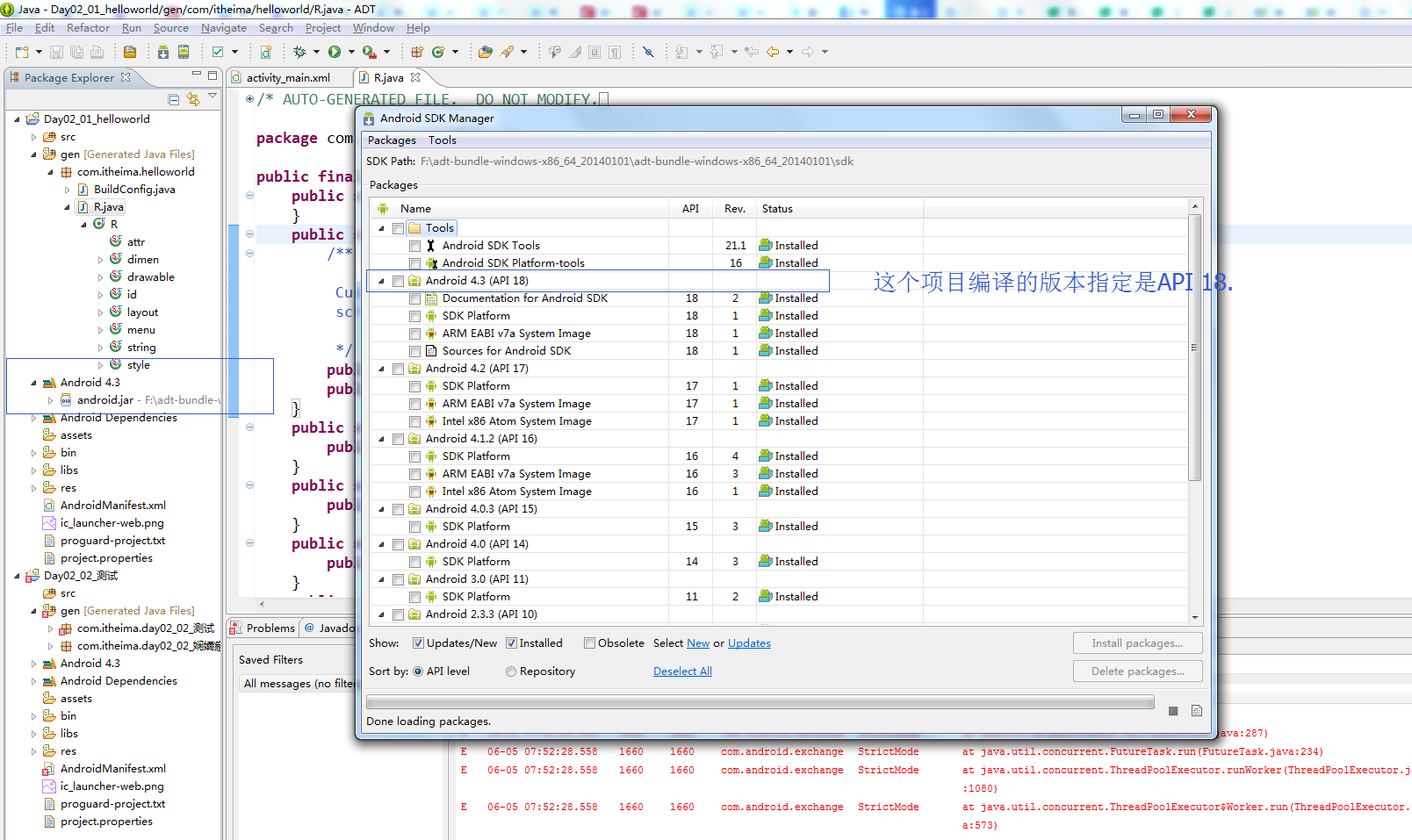Click the new Android XML file icon

(x=266, y=52)
